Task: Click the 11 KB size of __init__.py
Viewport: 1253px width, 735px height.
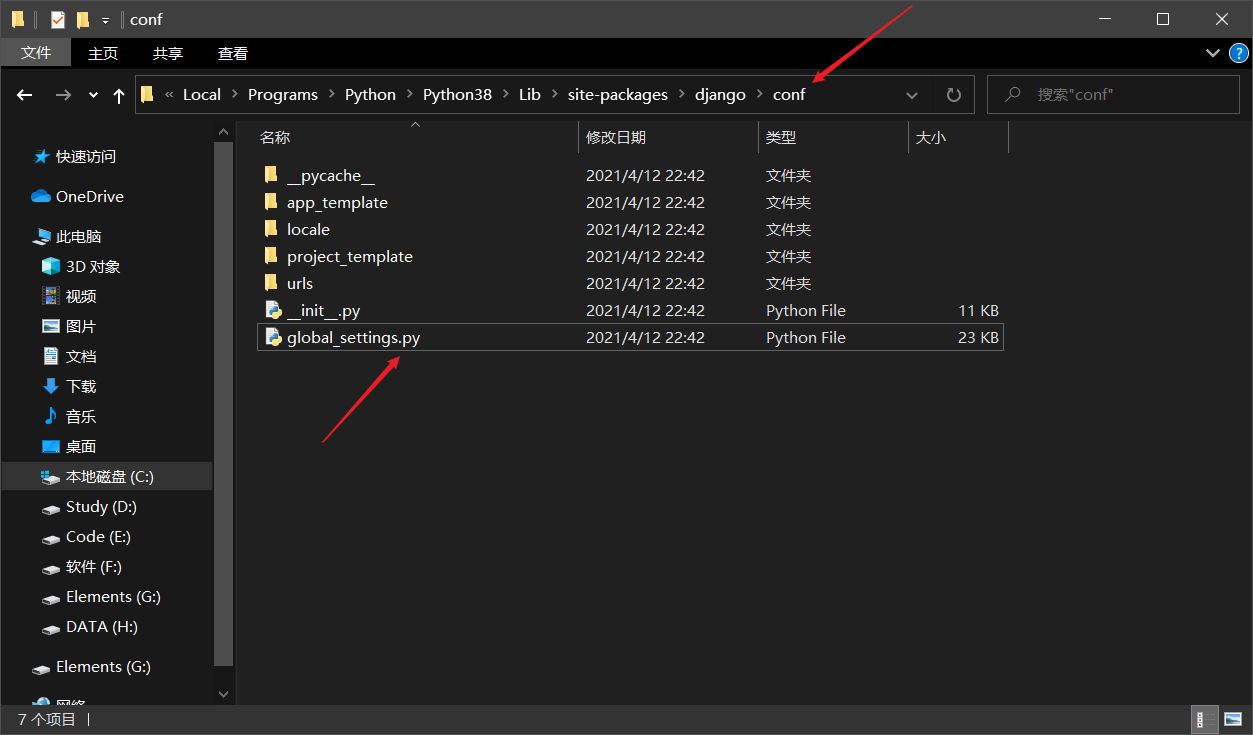Action: point(978,310)
